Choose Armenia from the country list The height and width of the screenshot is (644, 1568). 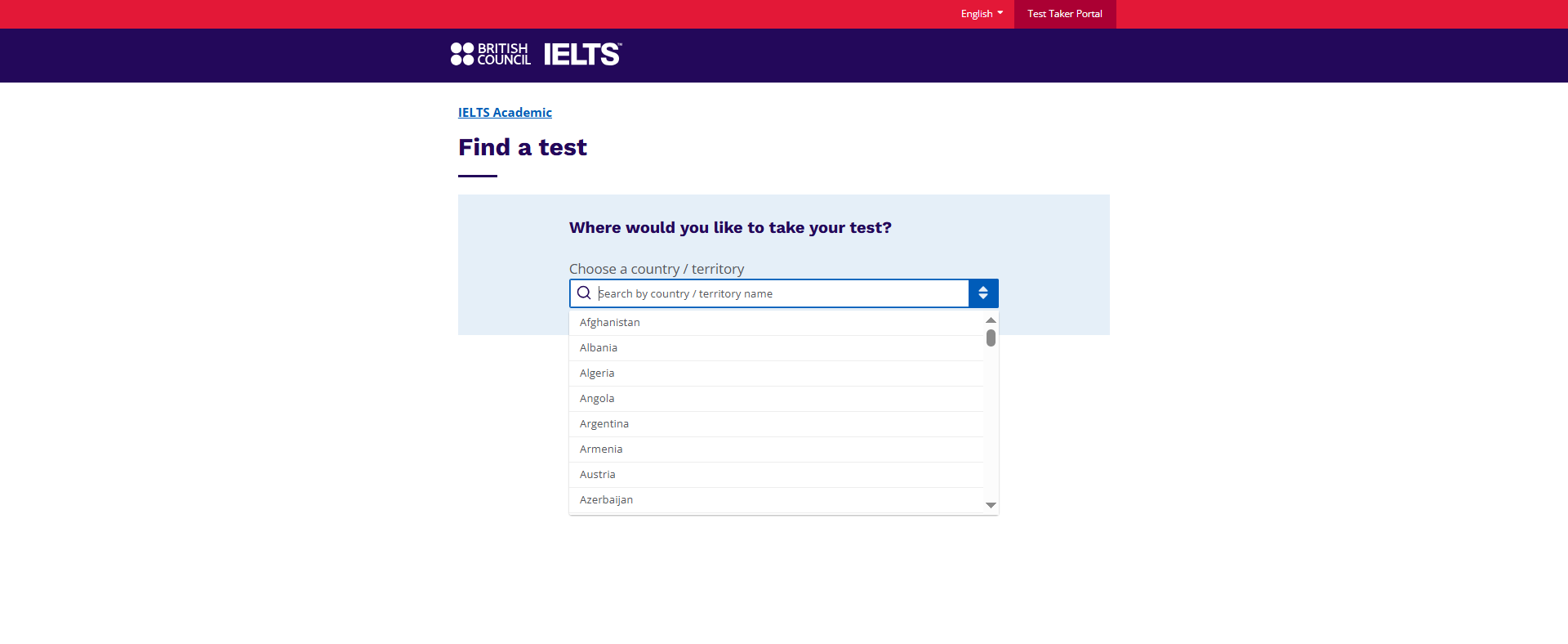coord(601,449)
